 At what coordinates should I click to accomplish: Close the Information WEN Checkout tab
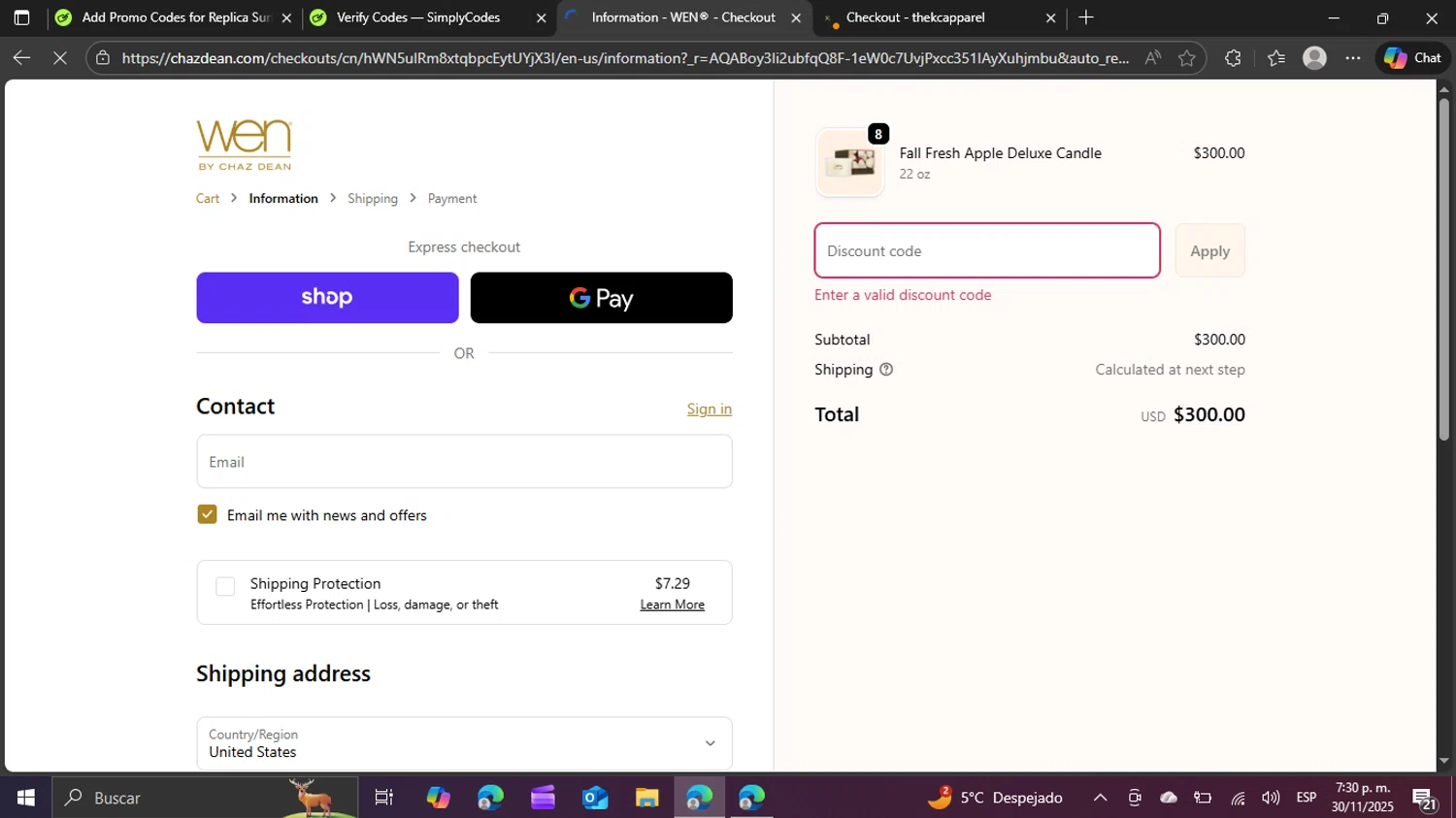pos(796,17)
